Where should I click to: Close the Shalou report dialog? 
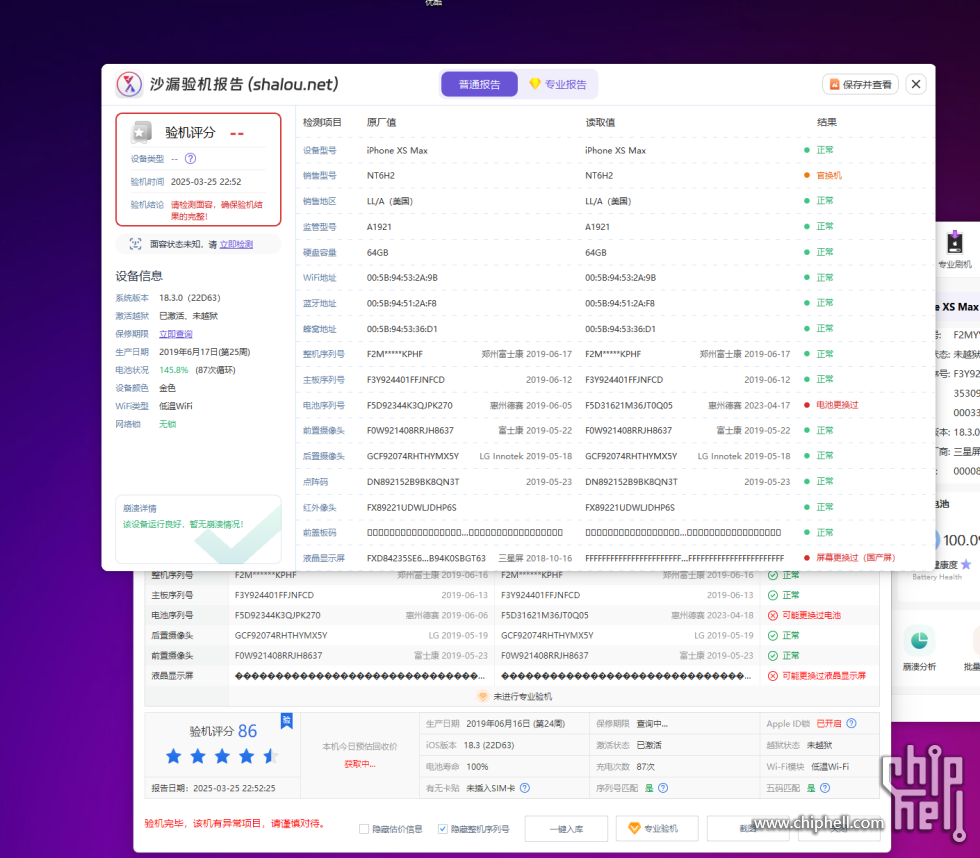916,84
